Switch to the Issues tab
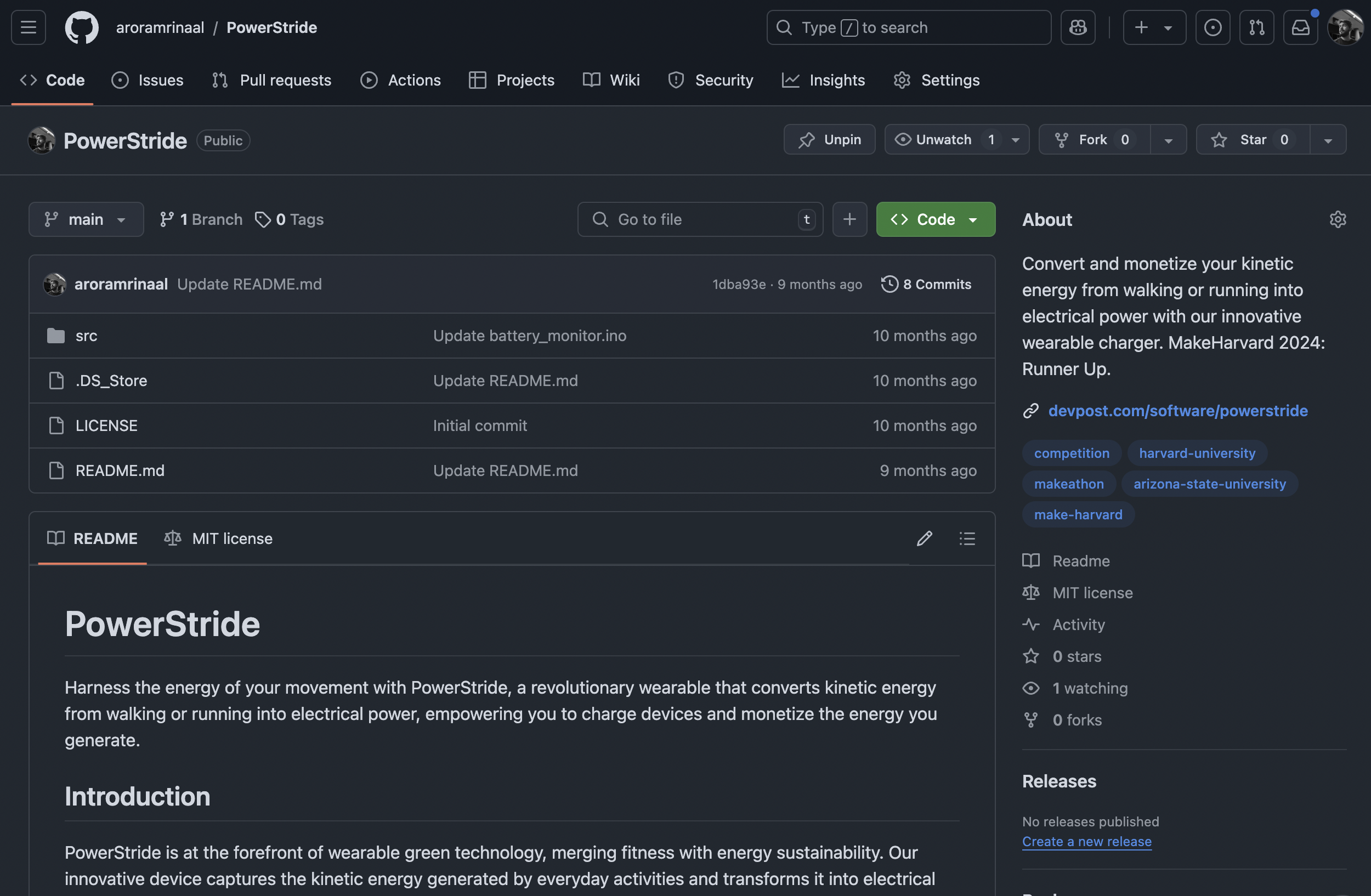Viewport: 1371px width, 896px height. 148,80
